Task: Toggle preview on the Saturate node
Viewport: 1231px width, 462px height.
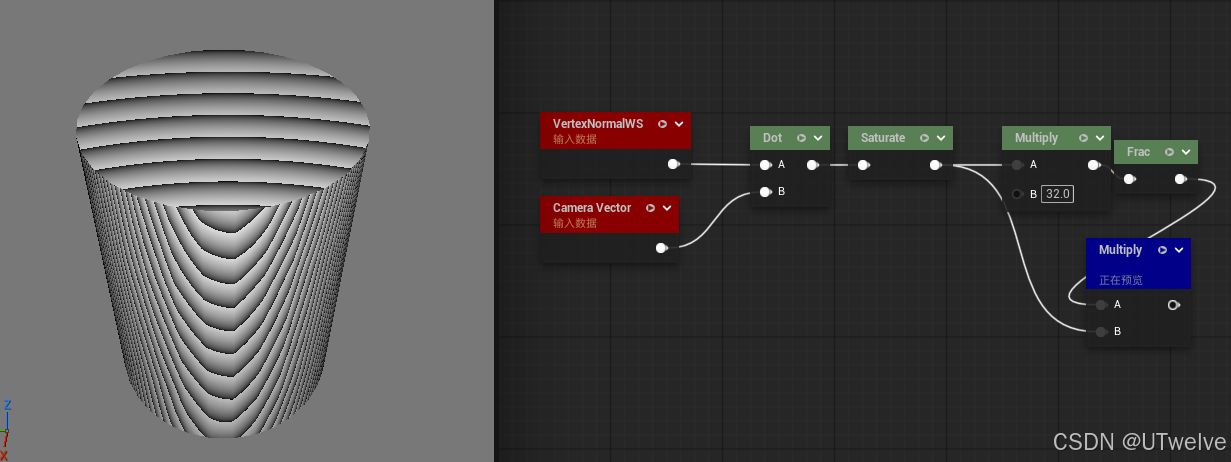Action: click(924, 138)
